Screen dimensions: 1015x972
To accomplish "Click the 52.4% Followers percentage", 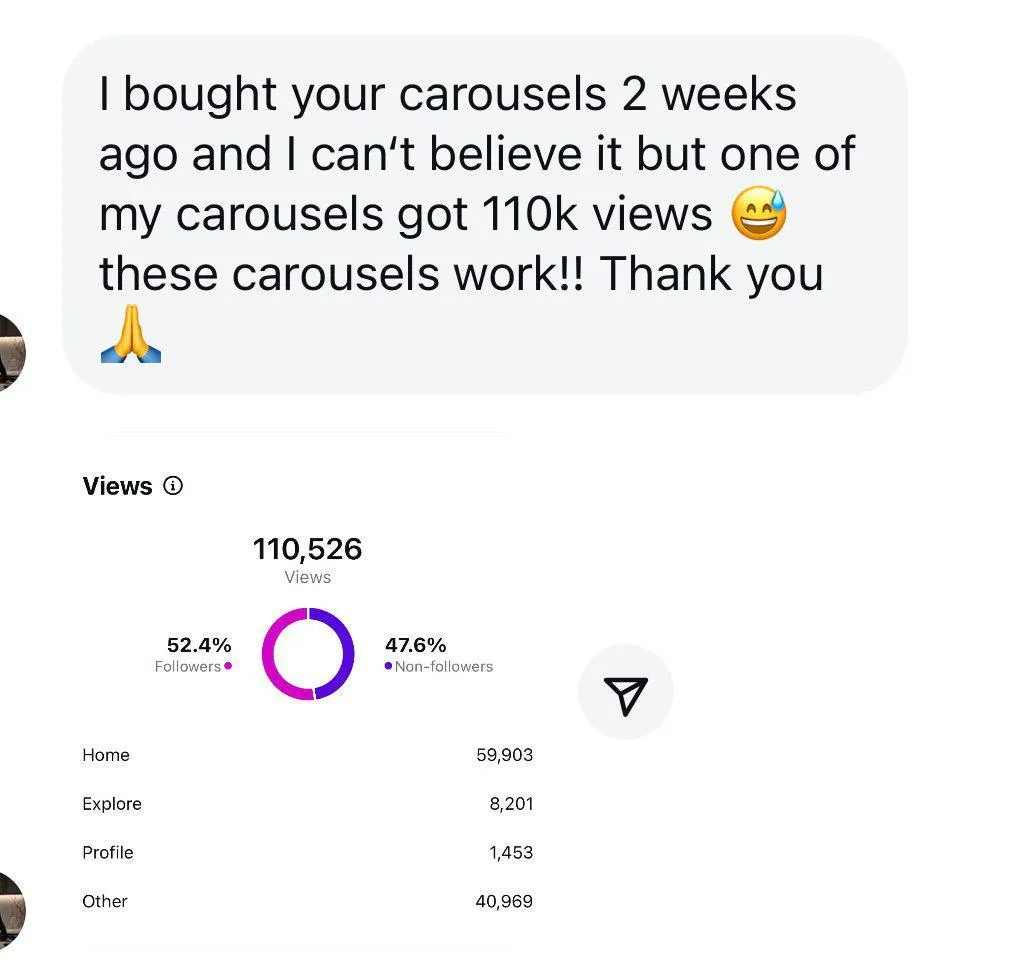I will click(x=199, y=645).
